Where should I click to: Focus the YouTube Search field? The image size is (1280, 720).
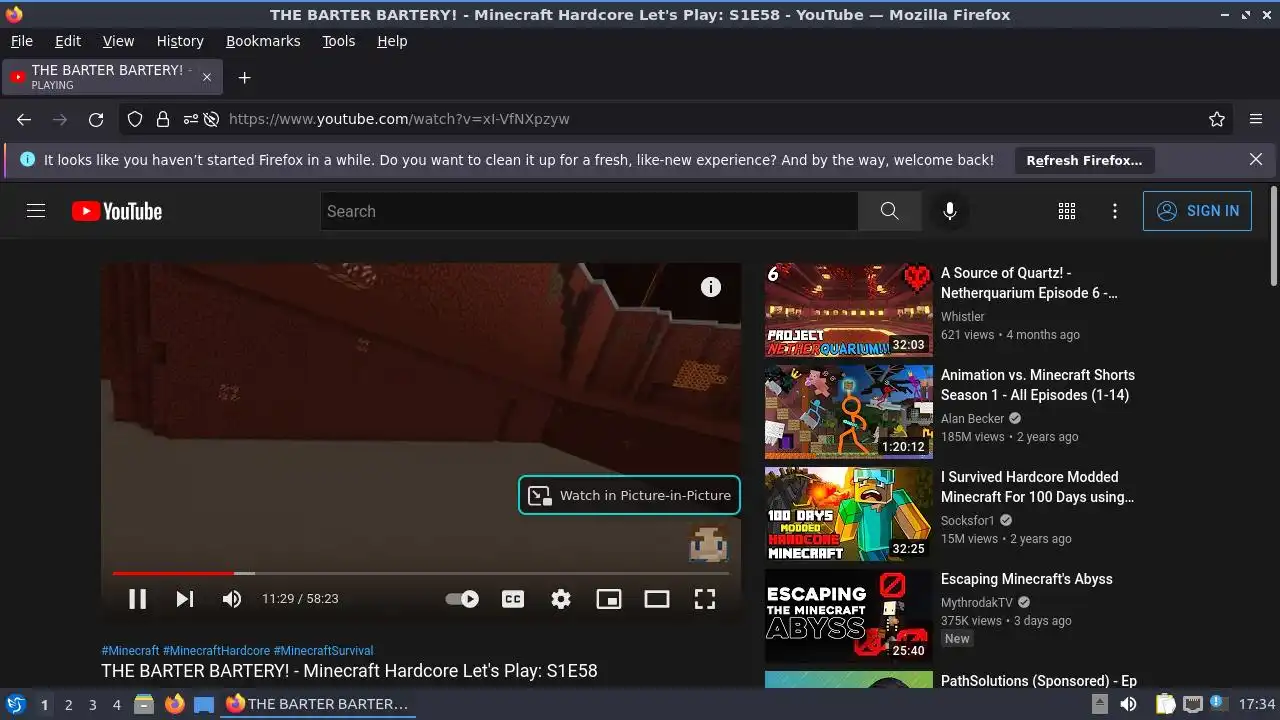589,211
